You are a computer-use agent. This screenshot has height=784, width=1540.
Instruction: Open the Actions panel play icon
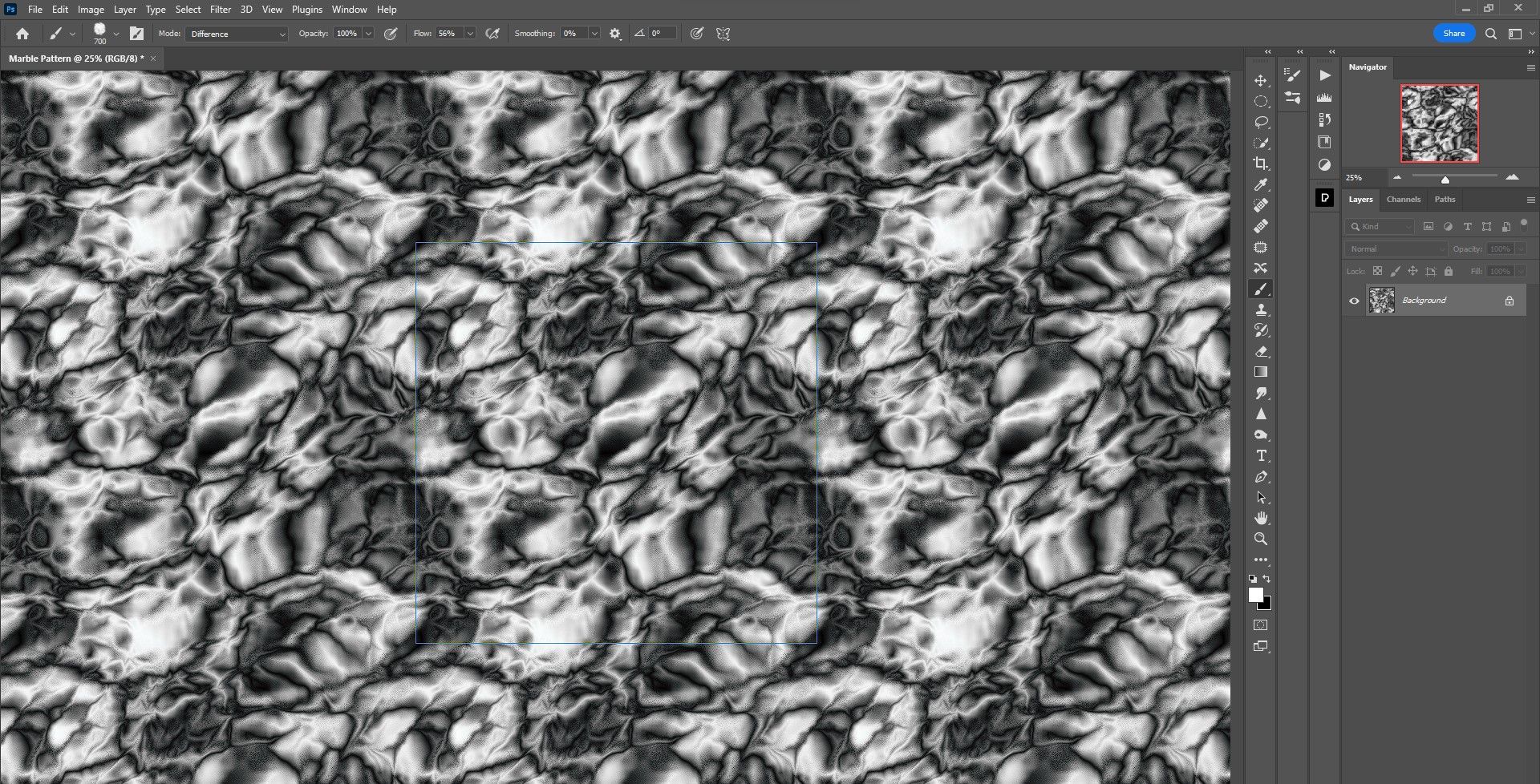coord(1325,75)
